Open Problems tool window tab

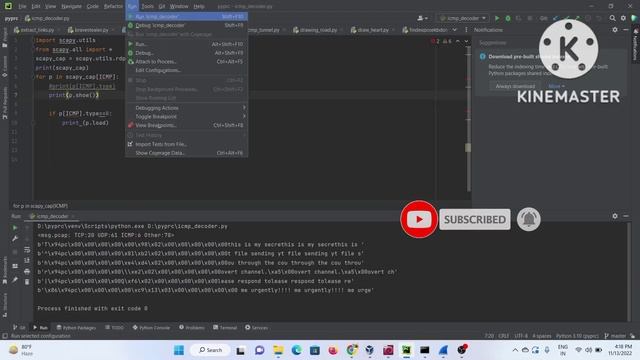tap(192, 328)
